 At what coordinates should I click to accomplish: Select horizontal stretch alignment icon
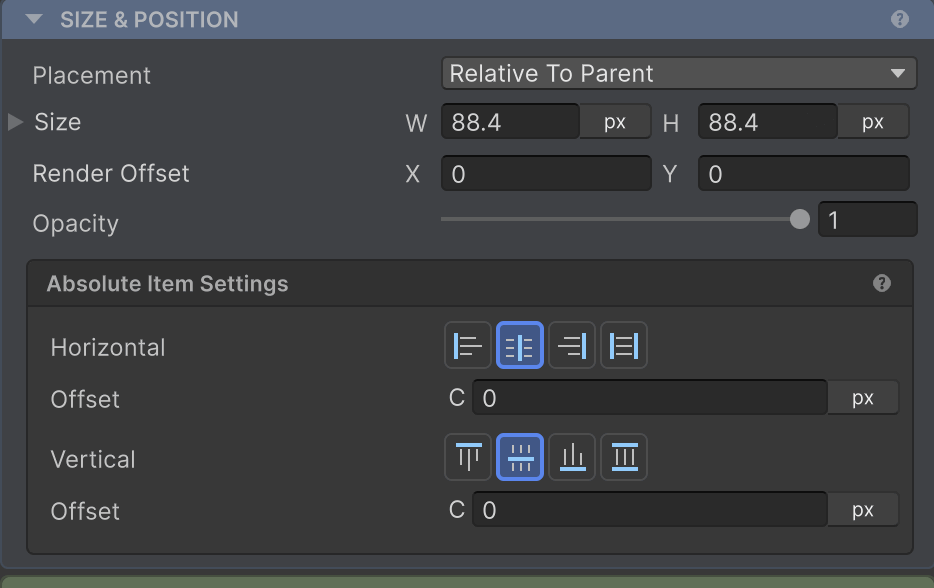(x=624, y=346)
